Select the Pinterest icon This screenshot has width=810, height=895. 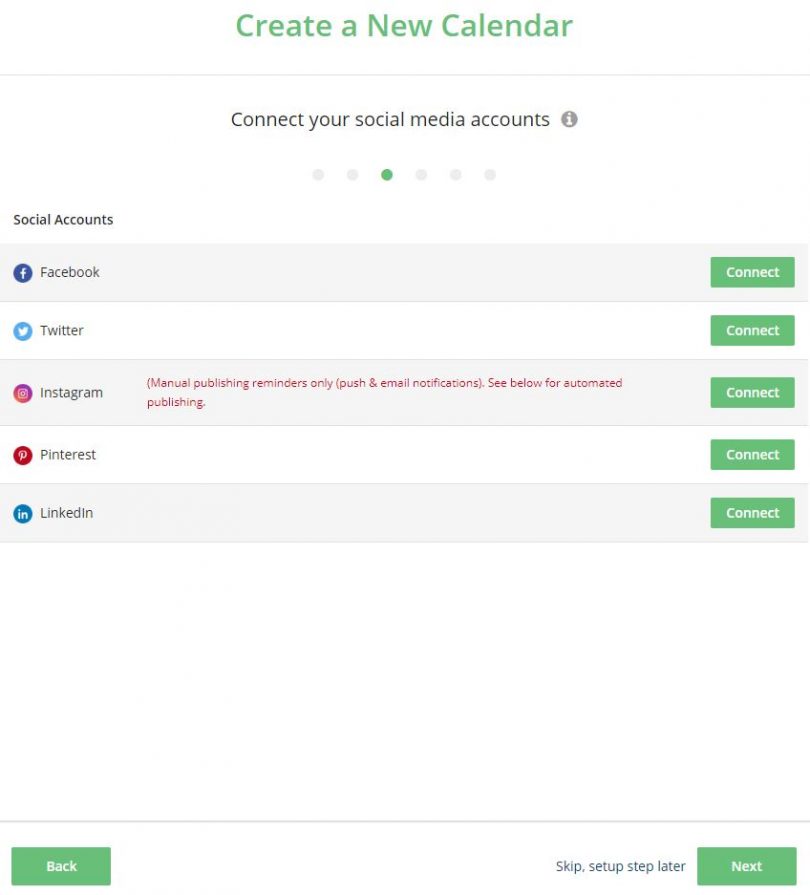23,454
